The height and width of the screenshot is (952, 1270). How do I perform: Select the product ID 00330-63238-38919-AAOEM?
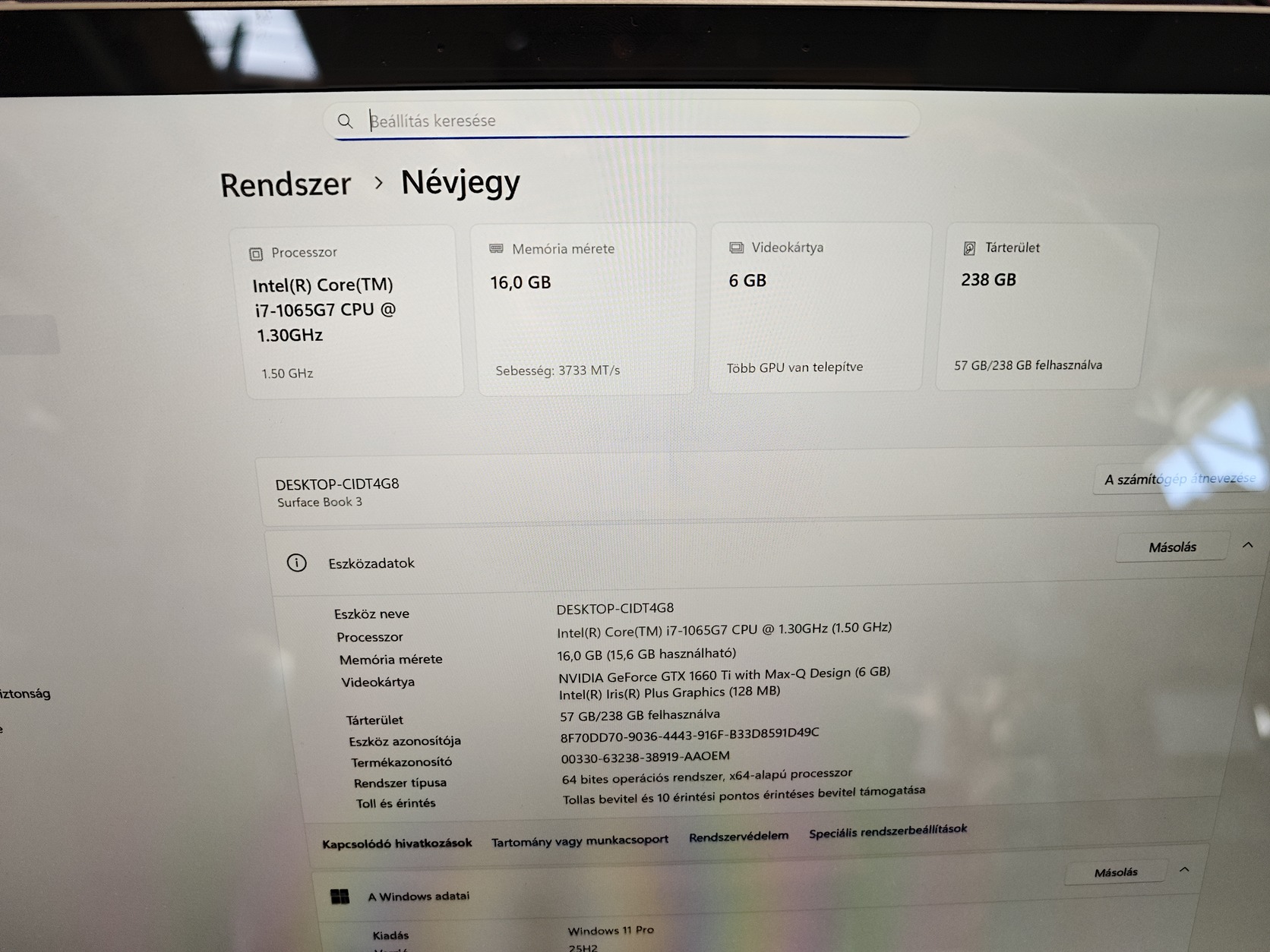point(646,757)
